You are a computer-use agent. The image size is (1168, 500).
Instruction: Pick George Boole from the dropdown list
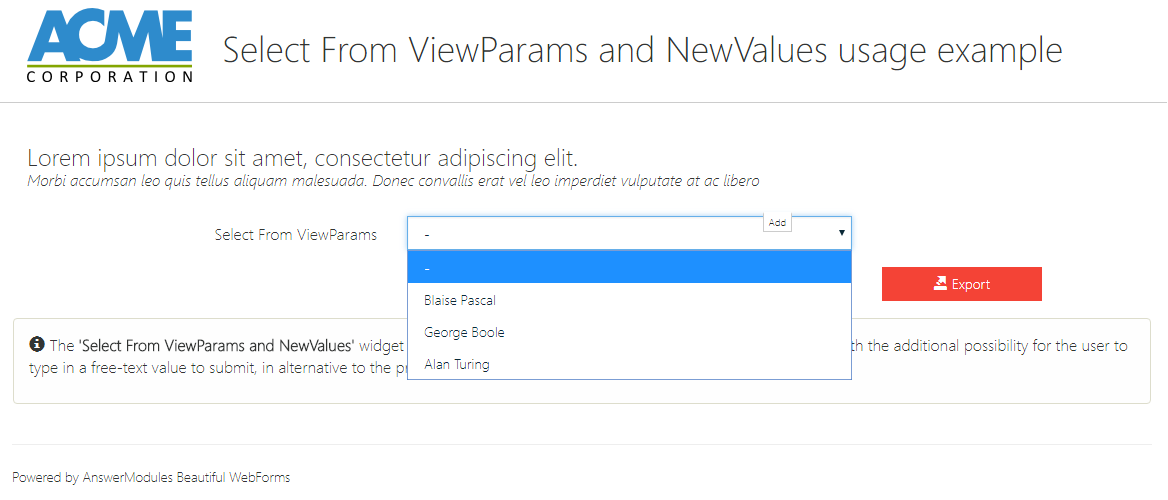[464, 332]
